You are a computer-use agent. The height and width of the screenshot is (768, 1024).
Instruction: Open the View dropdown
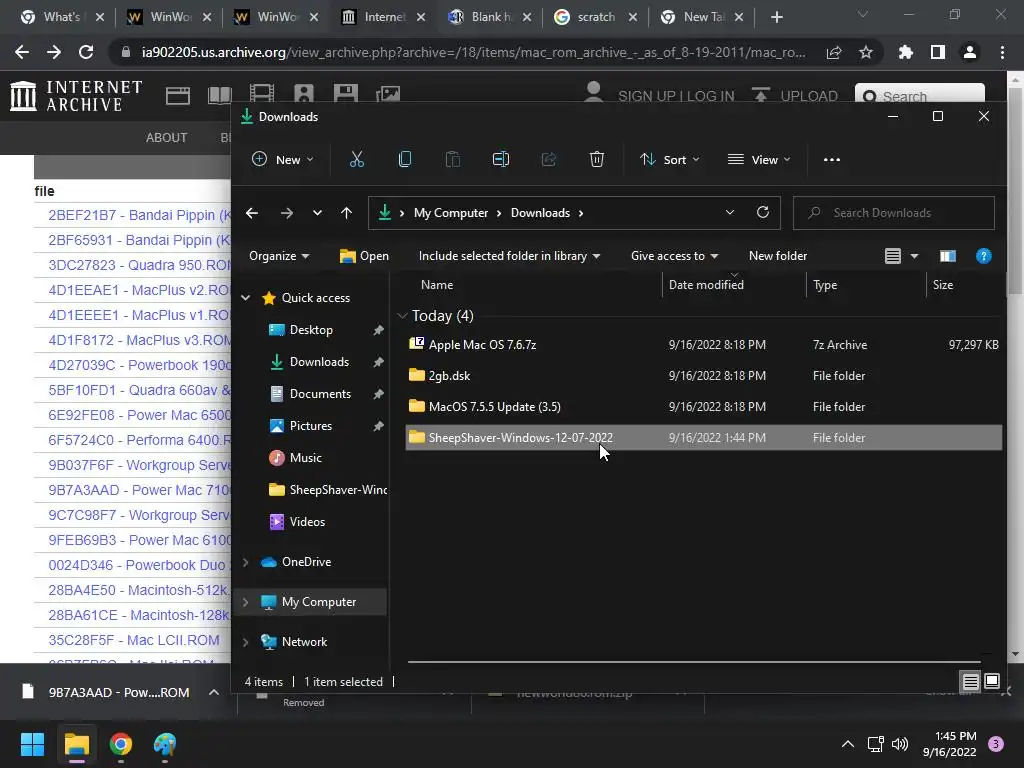pos(759,159)
